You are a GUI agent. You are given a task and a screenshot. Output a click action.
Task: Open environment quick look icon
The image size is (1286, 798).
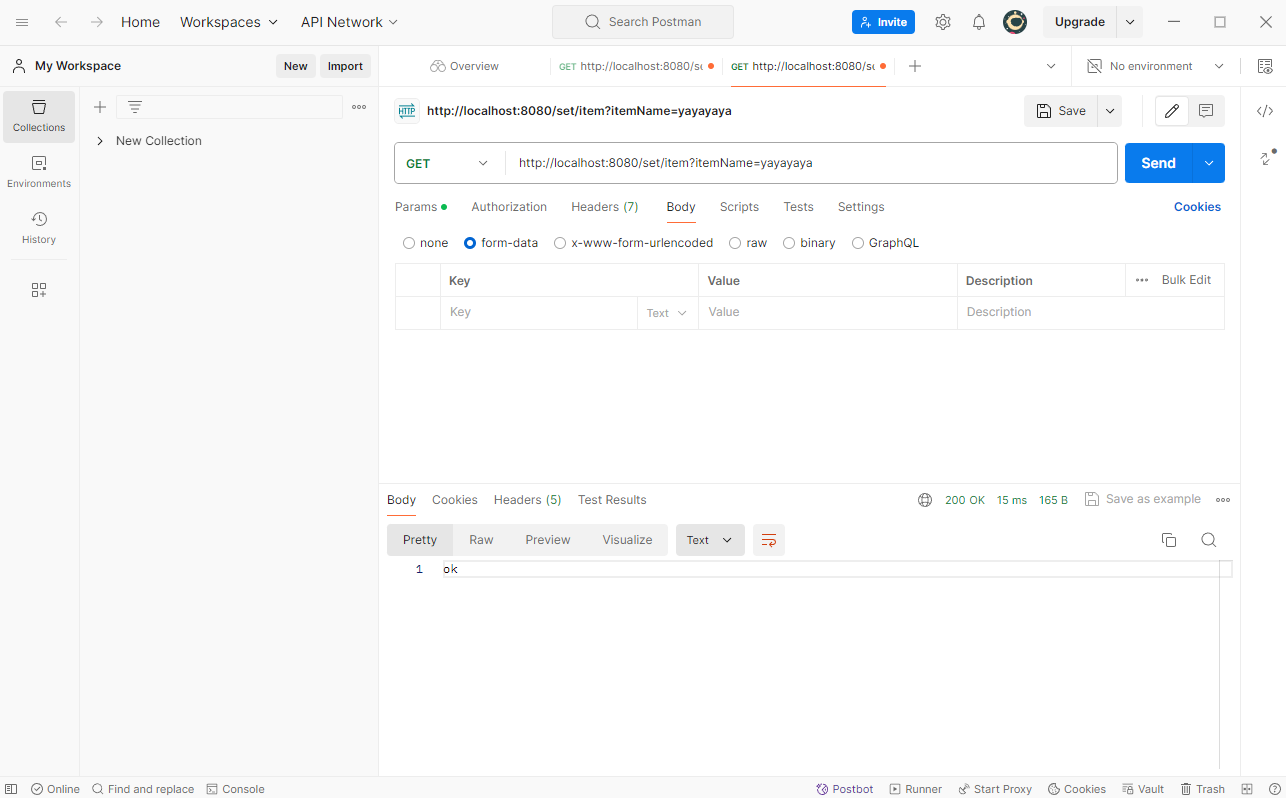(1264, 66)
